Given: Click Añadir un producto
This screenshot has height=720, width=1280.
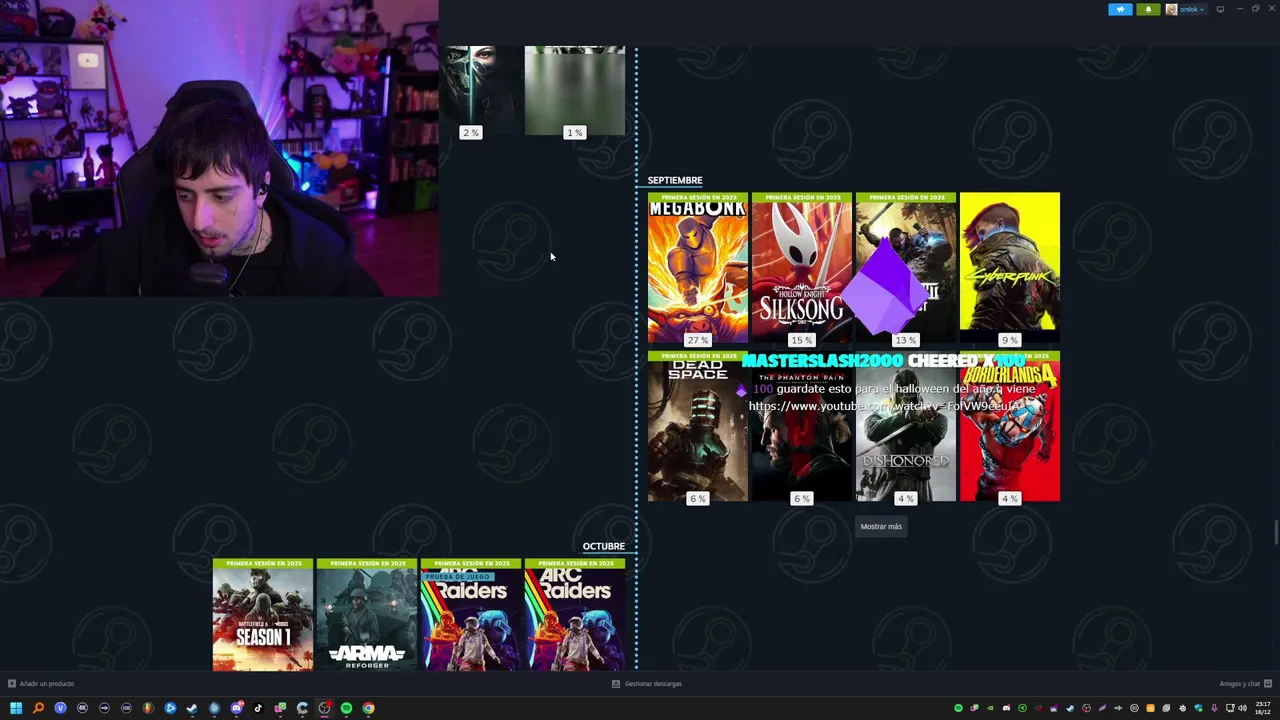Looking at the screenshot, I should [x=41, y=684].
